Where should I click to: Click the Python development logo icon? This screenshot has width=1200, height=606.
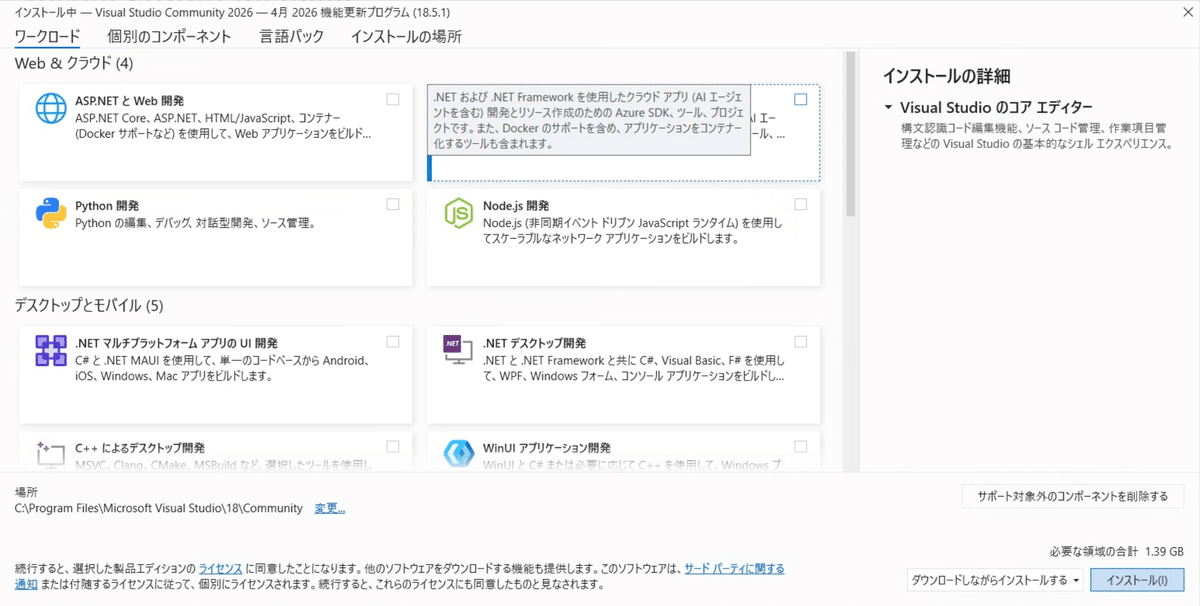coord(51,213)
